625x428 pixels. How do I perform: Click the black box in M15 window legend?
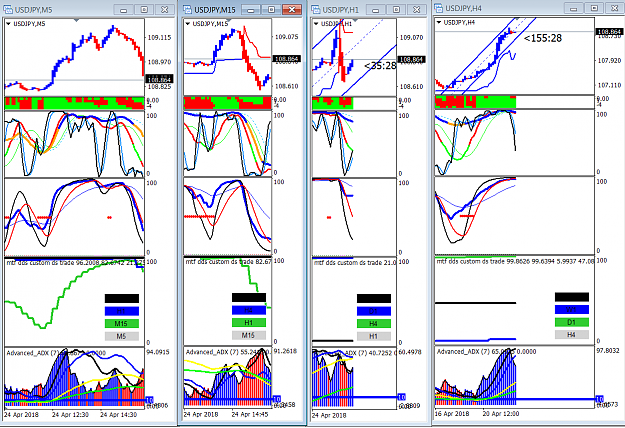(x=249, y=297)
